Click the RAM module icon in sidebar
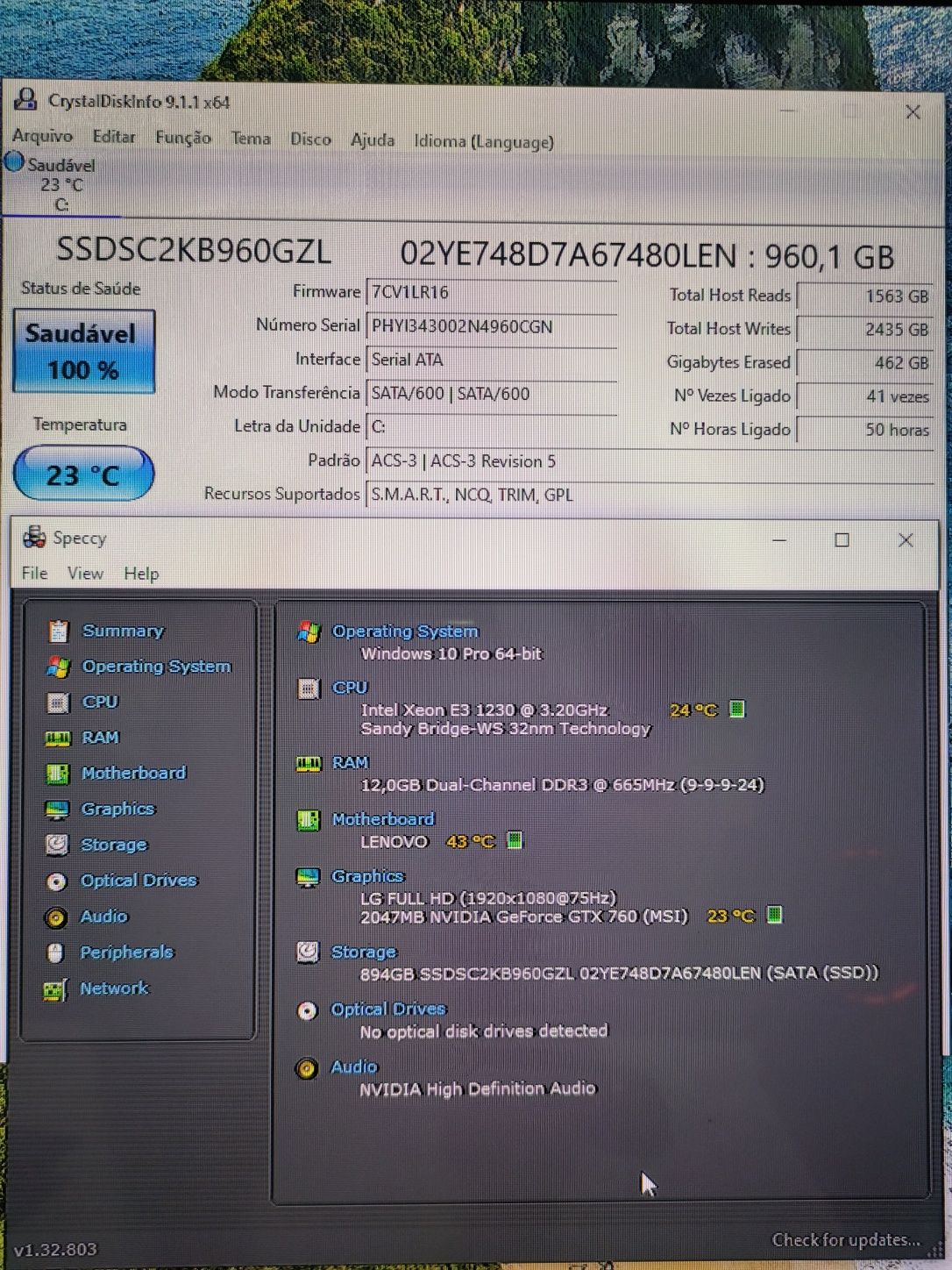952x1270 pixels. 57,738
